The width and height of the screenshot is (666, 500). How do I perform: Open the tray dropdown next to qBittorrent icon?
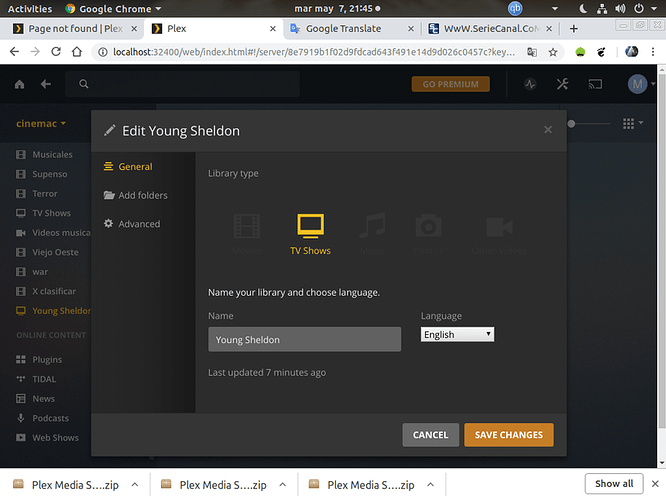pyautogui.click(x=555, y=8)
